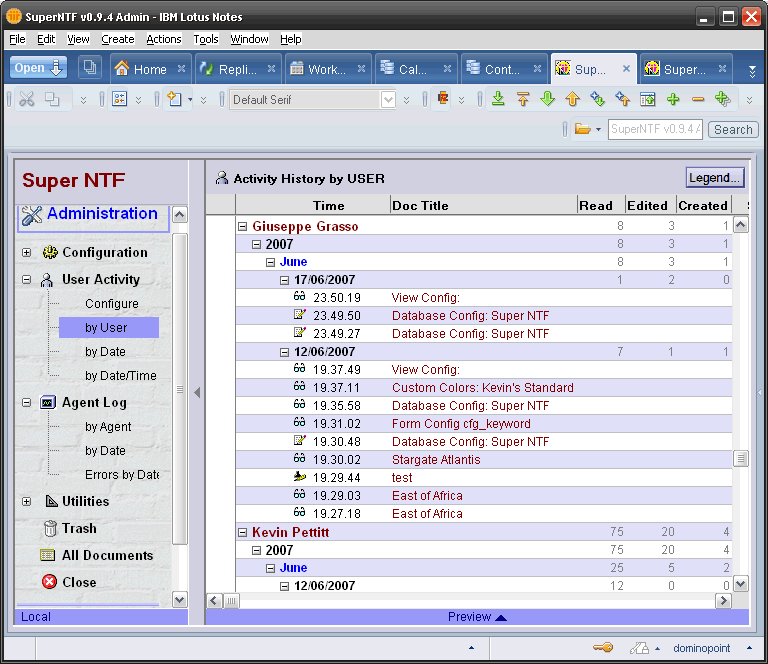
Task: Click the next unread green diamond icon
Action: click(598, 99)
